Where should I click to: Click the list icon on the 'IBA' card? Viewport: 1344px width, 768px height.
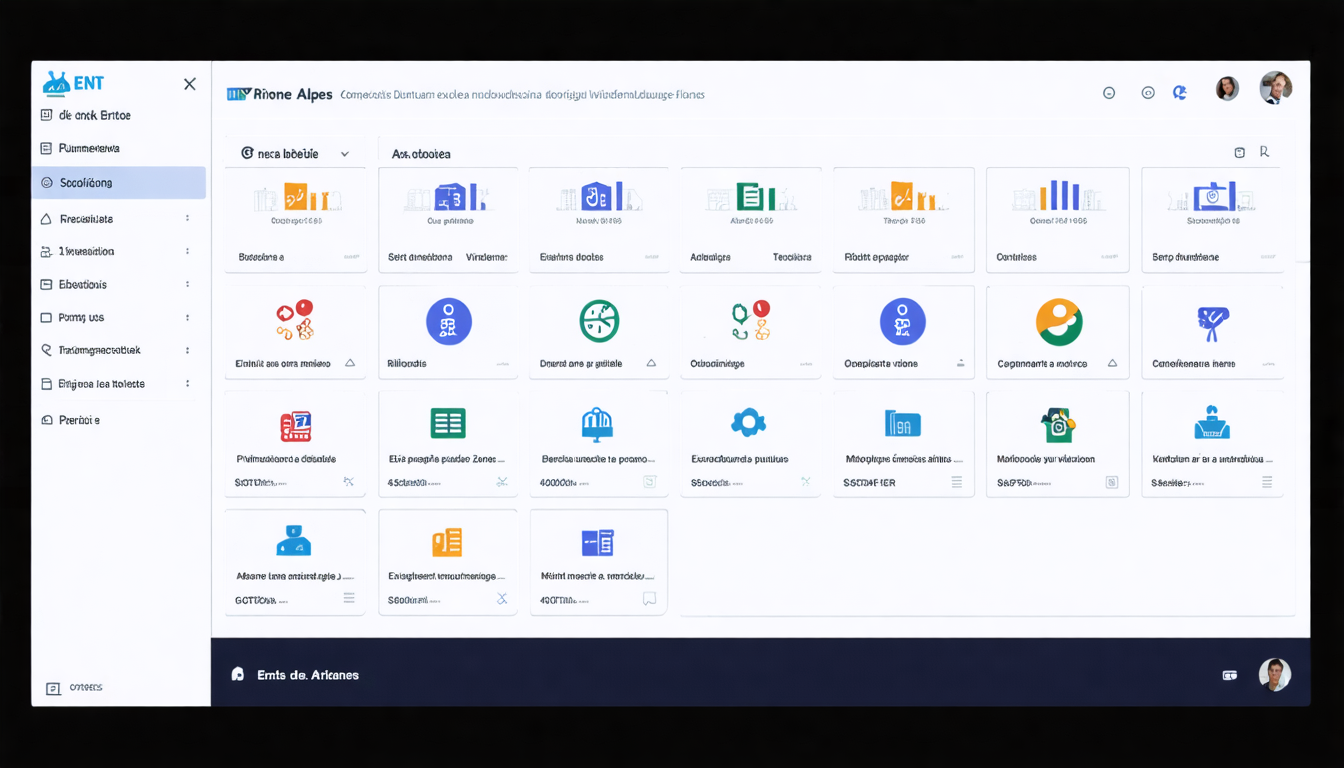tap(957, 482)
